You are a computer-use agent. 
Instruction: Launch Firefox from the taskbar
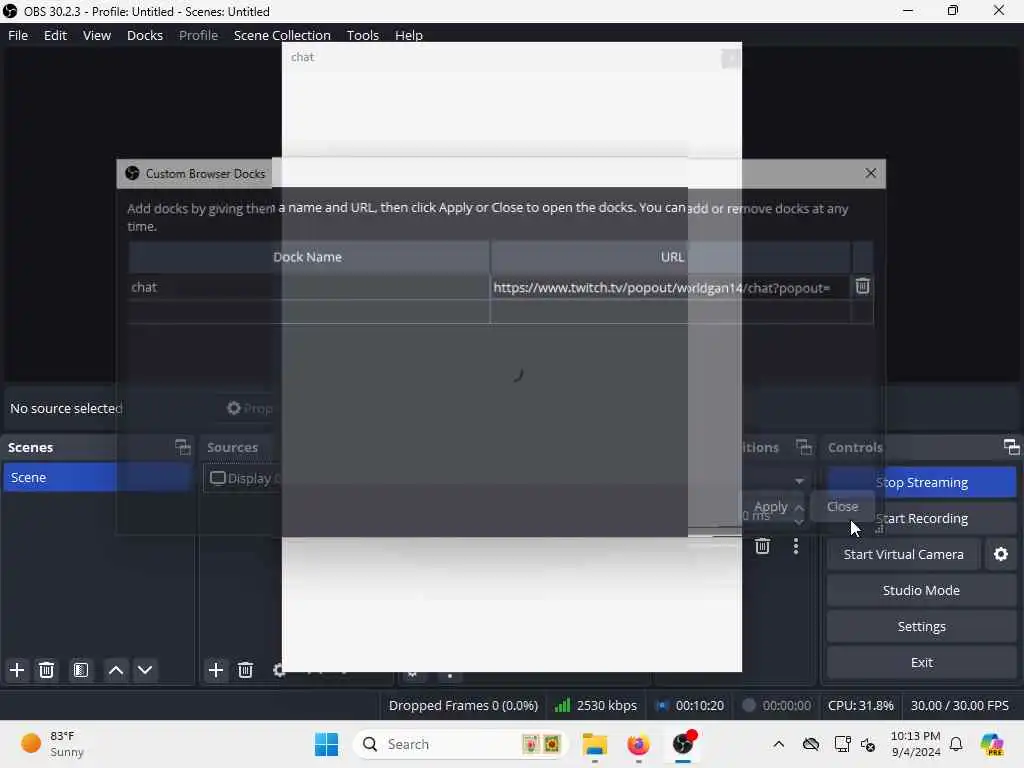638,744
